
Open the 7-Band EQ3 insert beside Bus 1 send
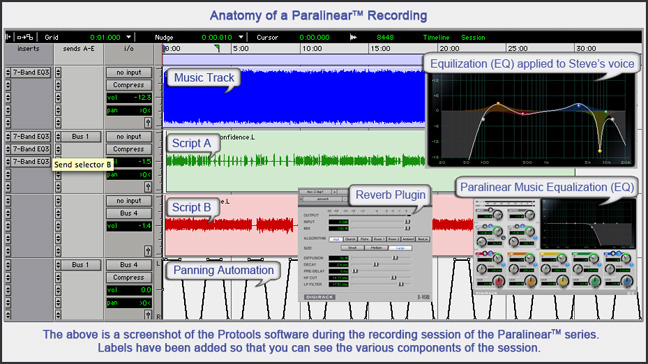(31, 137)
